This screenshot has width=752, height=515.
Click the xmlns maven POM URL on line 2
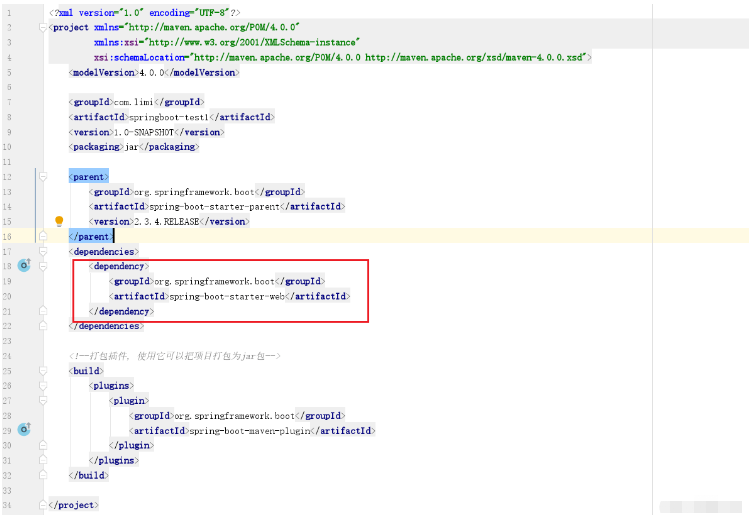(213, 27)
